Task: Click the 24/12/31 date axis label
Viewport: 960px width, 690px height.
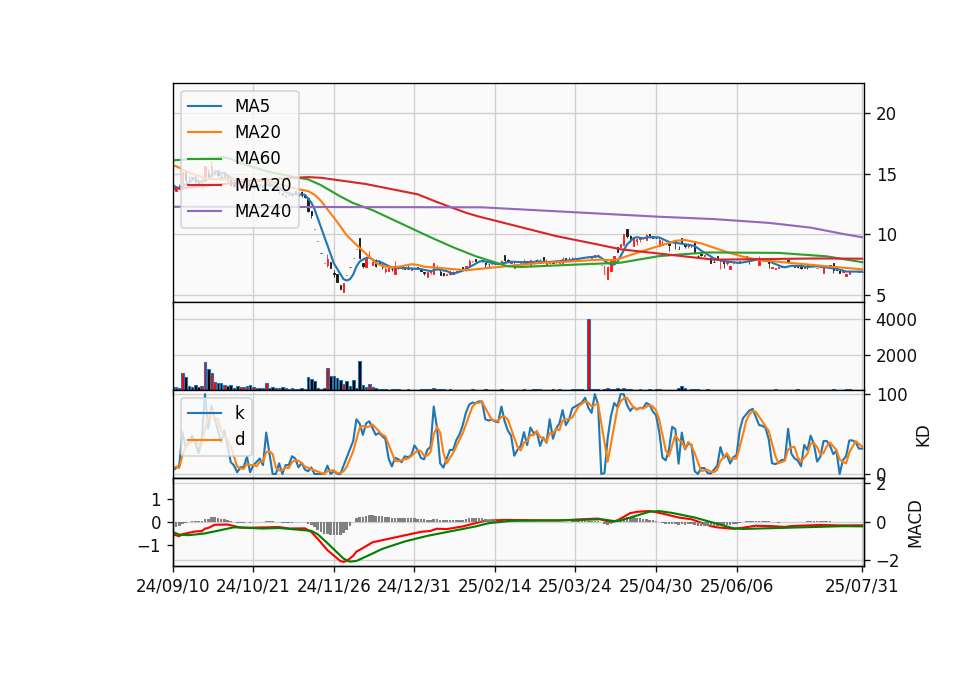Action: click(414, 586)
